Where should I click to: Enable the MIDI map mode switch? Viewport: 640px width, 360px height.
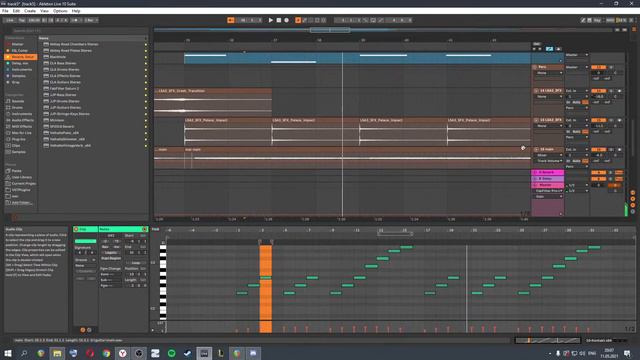(610, 20)
